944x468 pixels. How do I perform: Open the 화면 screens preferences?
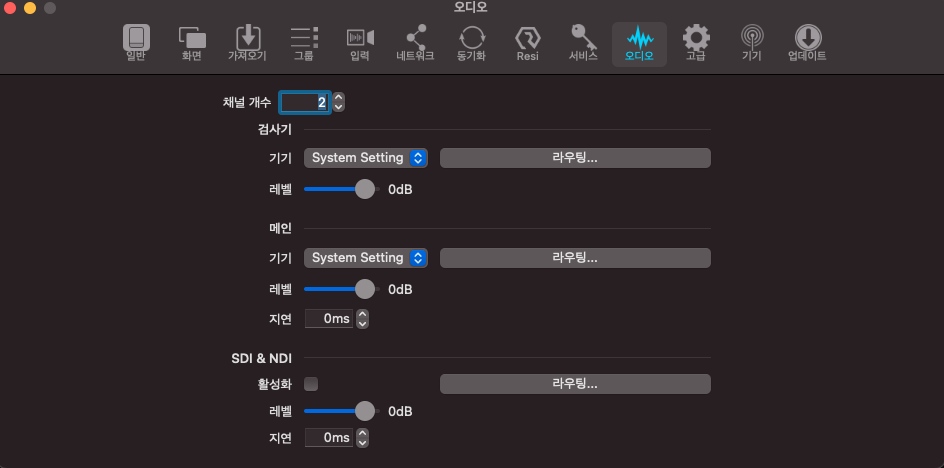click(x=192, y=44)
